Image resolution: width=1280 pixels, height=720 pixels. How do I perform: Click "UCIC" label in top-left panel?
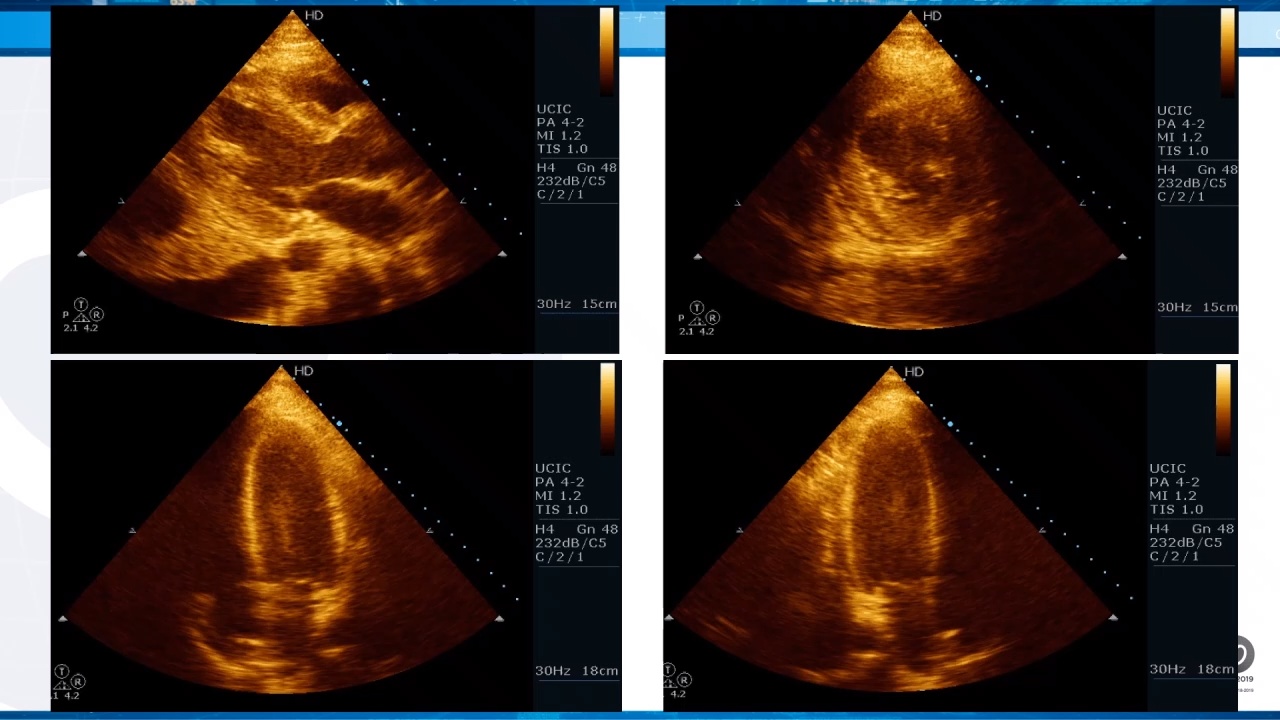[x=554, y=109]
